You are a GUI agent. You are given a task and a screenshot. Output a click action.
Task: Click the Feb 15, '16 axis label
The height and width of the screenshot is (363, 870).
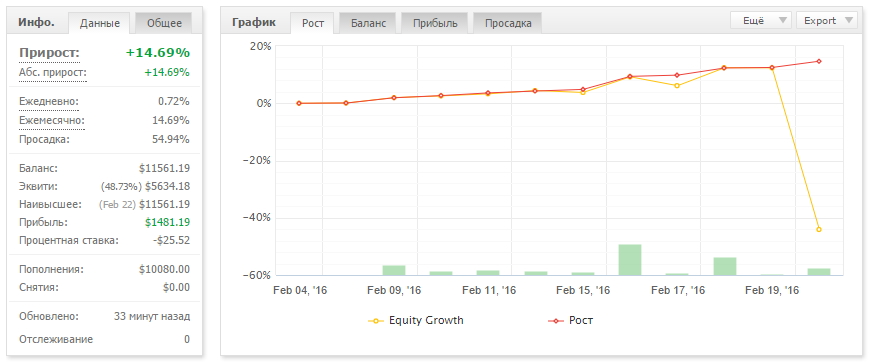[x=583, y=290]
